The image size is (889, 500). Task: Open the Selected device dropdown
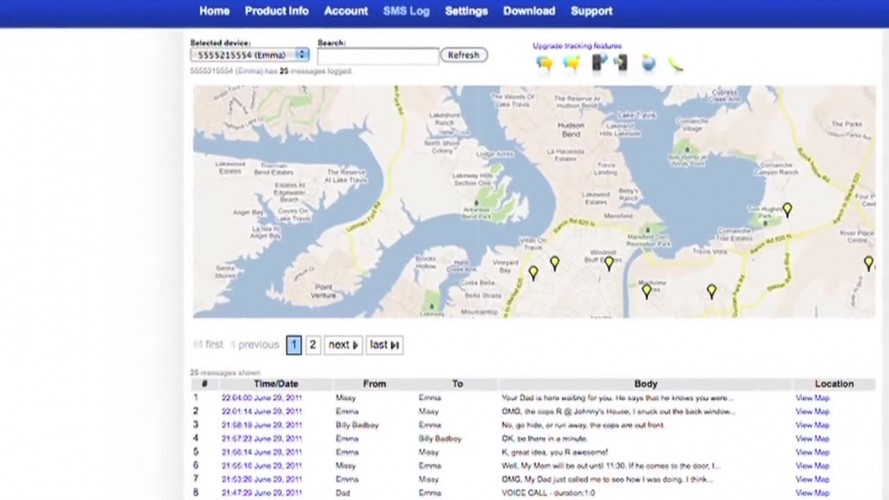click(249, 55)
